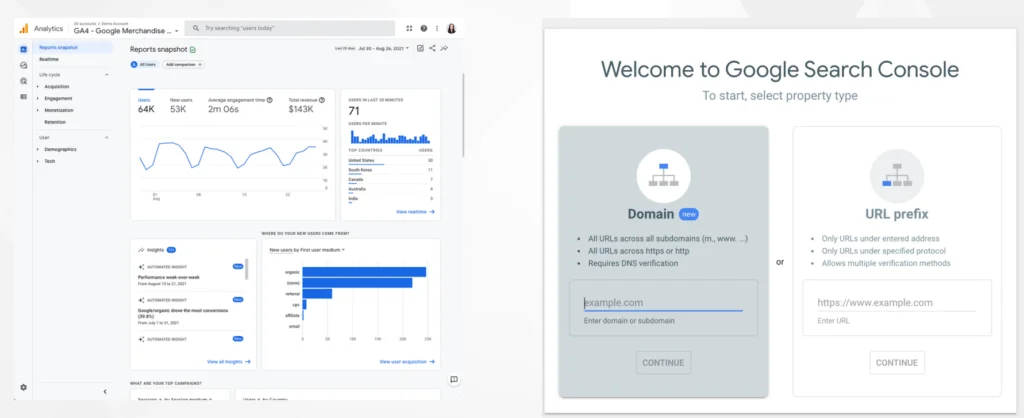Open the Insights sparkline icon in the toolbar
The width and height of the screenshot is (1024, 418).
tap(444, 48)
